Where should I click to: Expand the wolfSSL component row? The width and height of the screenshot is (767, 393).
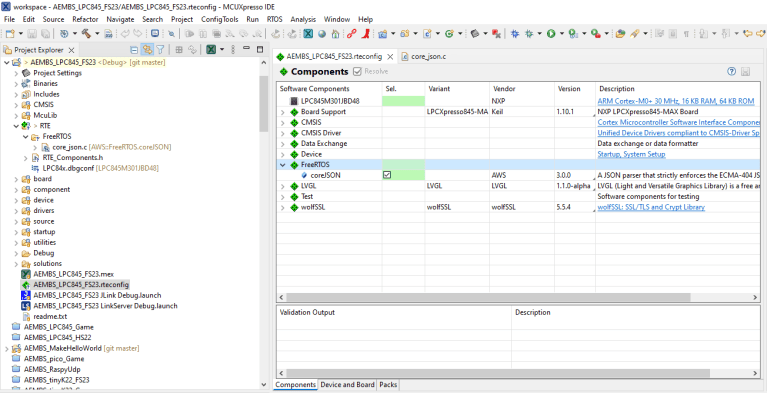(282, 208)
